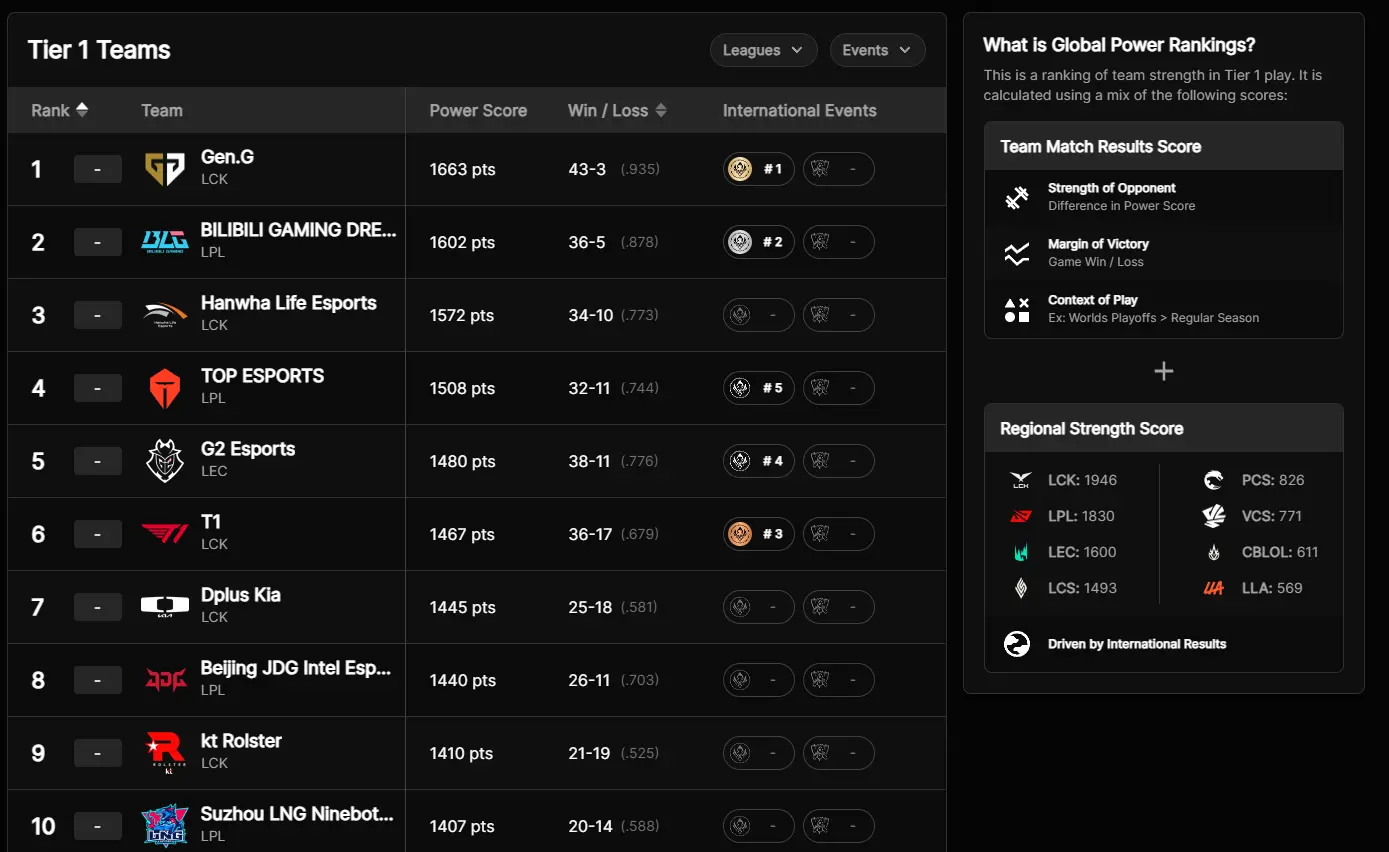The image size is (1389, 852).
Task: Click G2 Esports' MSI #4 badge
Action: (759, 461)
